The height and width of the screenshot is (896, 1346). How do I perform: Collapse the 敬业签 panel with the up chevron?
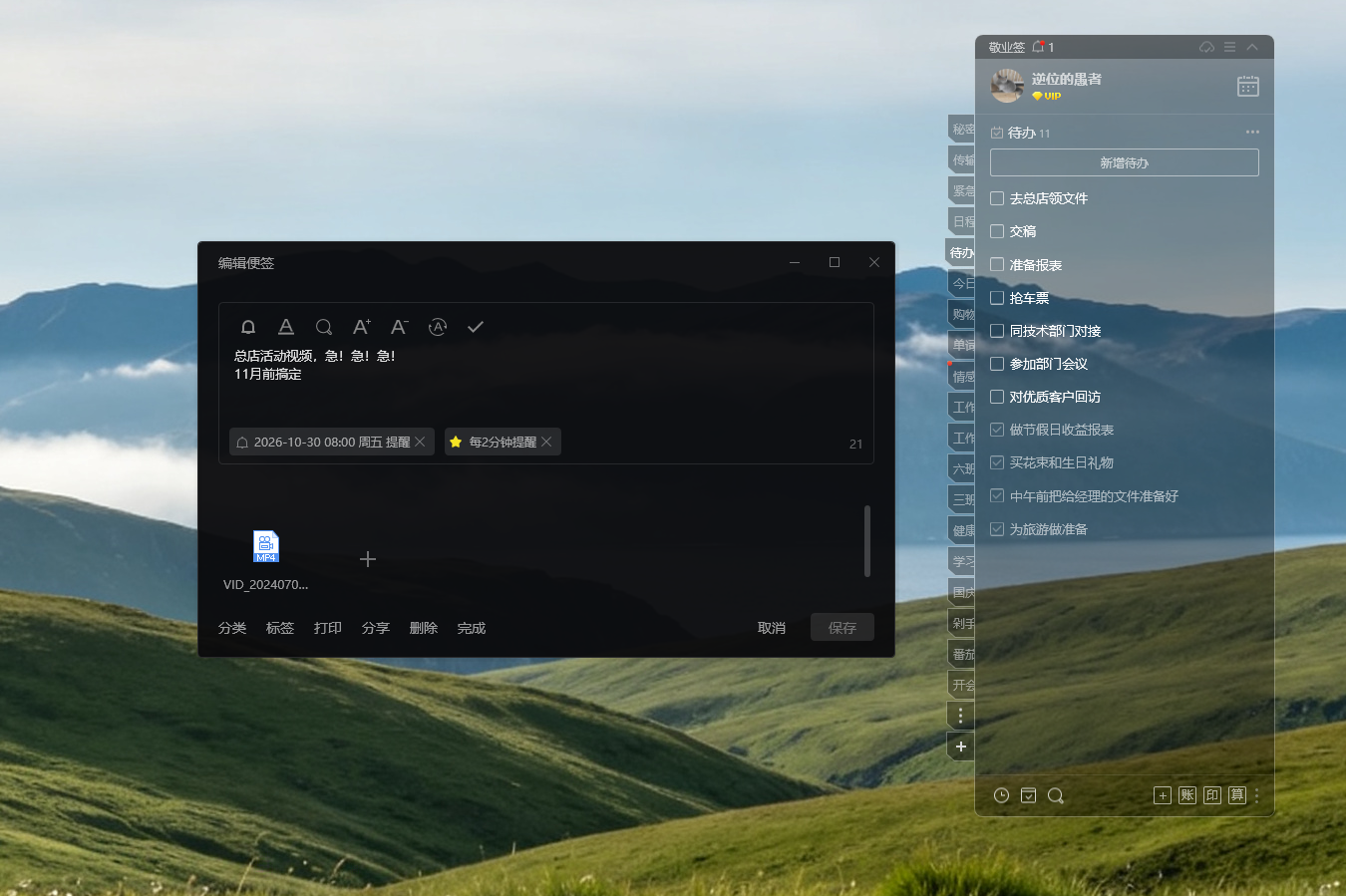click(1252, 47)
